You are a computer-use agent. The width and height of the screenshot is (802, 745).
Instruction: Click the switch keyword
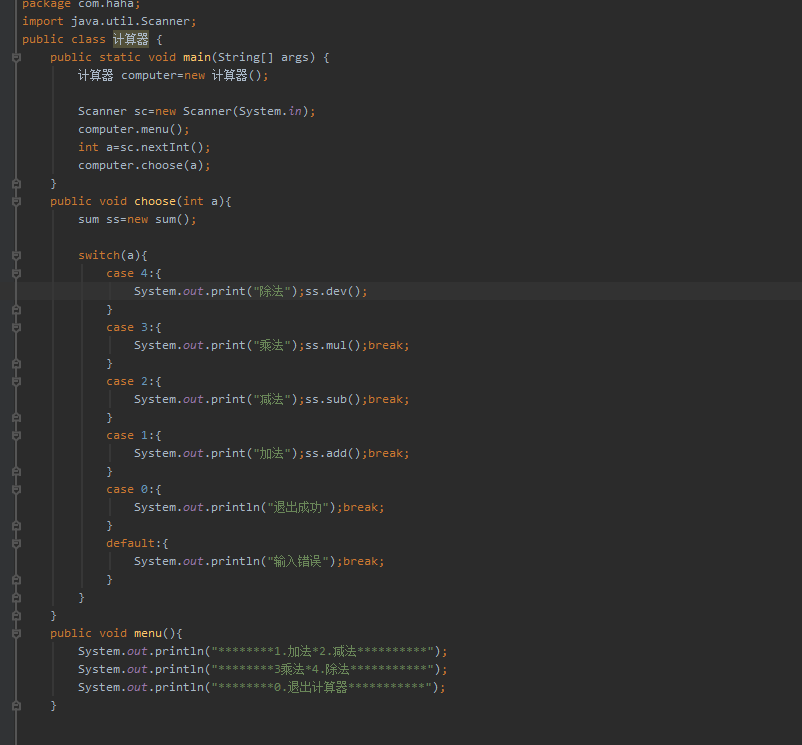click(x=99, y=255)
